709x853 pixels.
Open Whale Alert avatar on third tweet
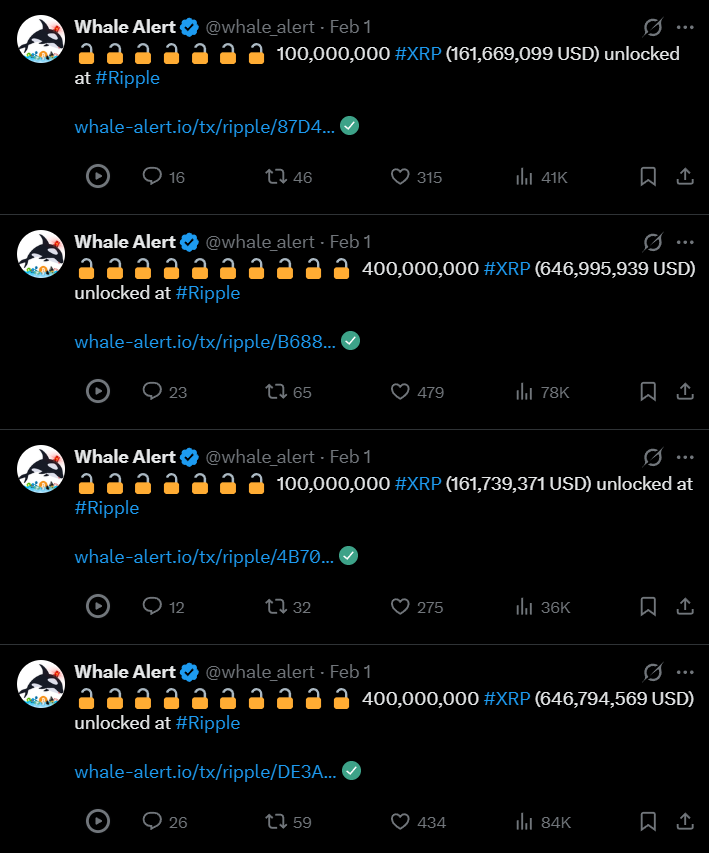tap(41, 469)
